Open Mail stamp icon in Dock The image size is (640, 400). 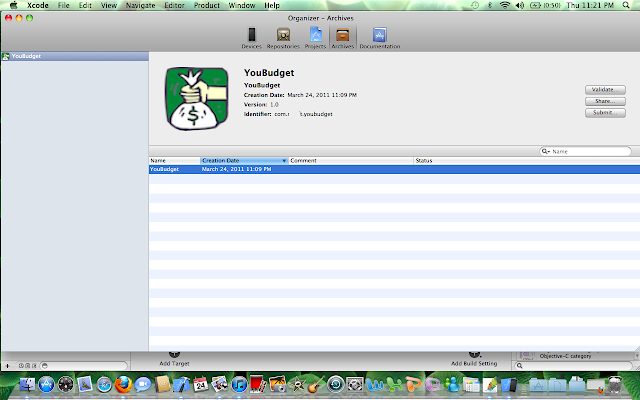85,384
